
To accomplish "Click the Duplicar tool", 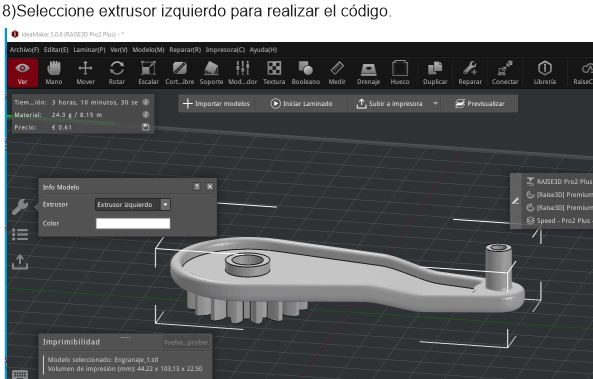I will 435,73.
